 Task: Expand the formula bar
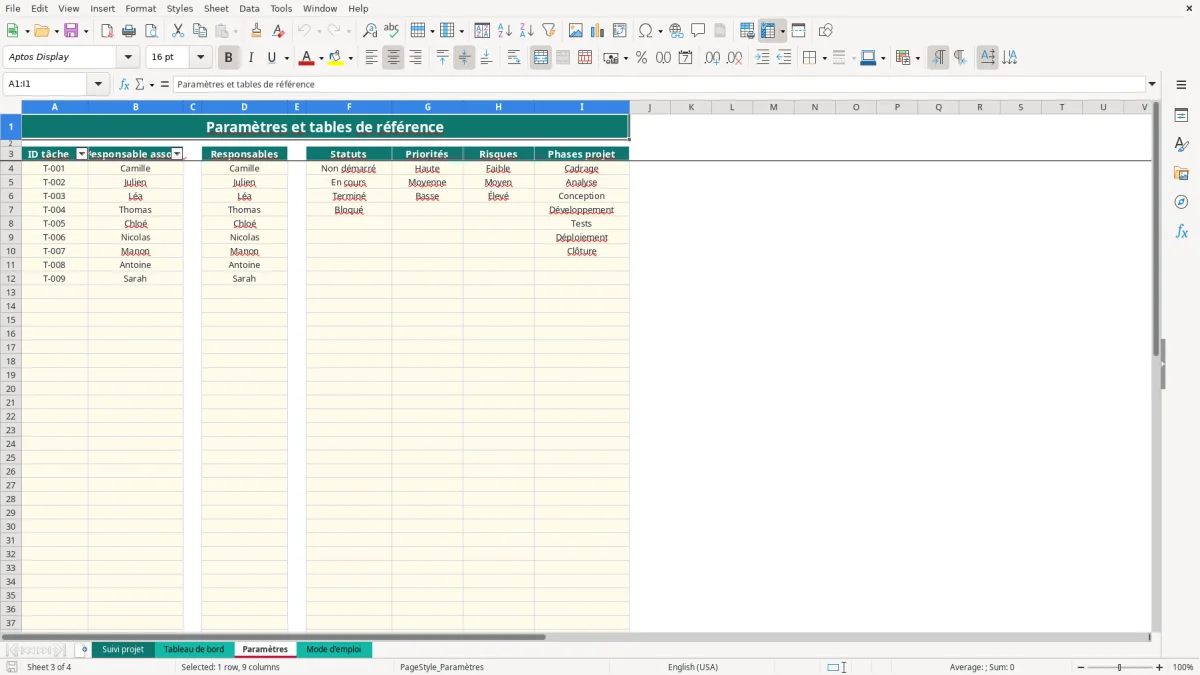tap(1152, 84)
